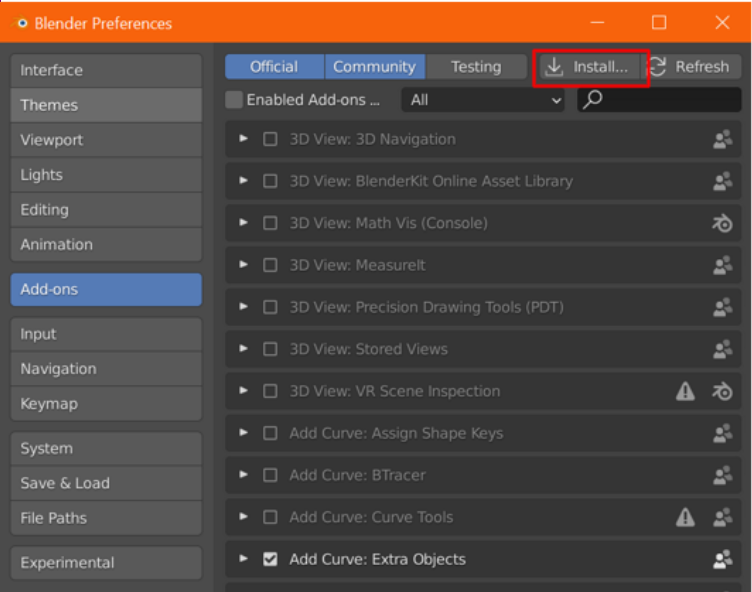This screenshot has height=592, width=752.
Task: Click the Install... button
Action: 590,67
